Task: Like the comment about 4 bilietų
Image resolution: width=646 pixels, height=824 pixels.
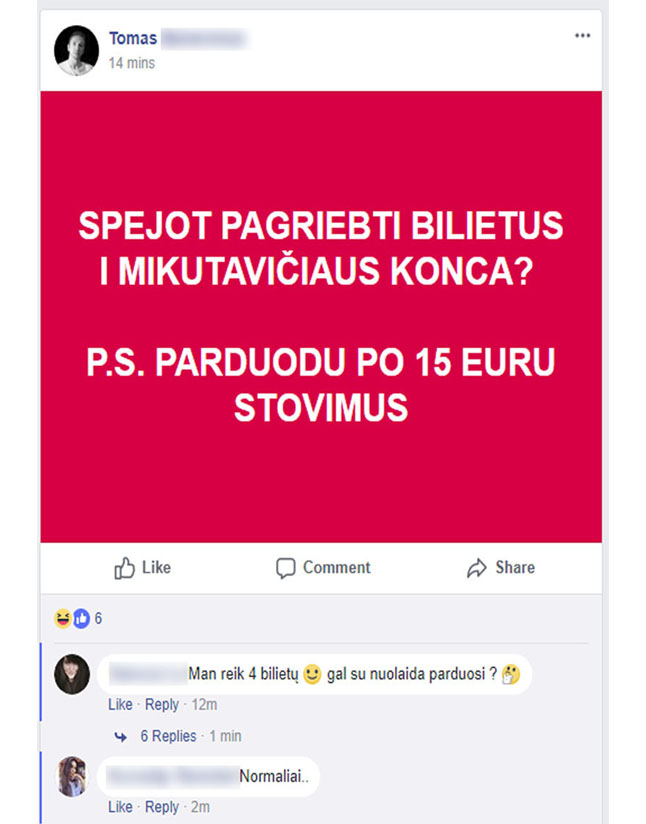Action: pos(120,704)
